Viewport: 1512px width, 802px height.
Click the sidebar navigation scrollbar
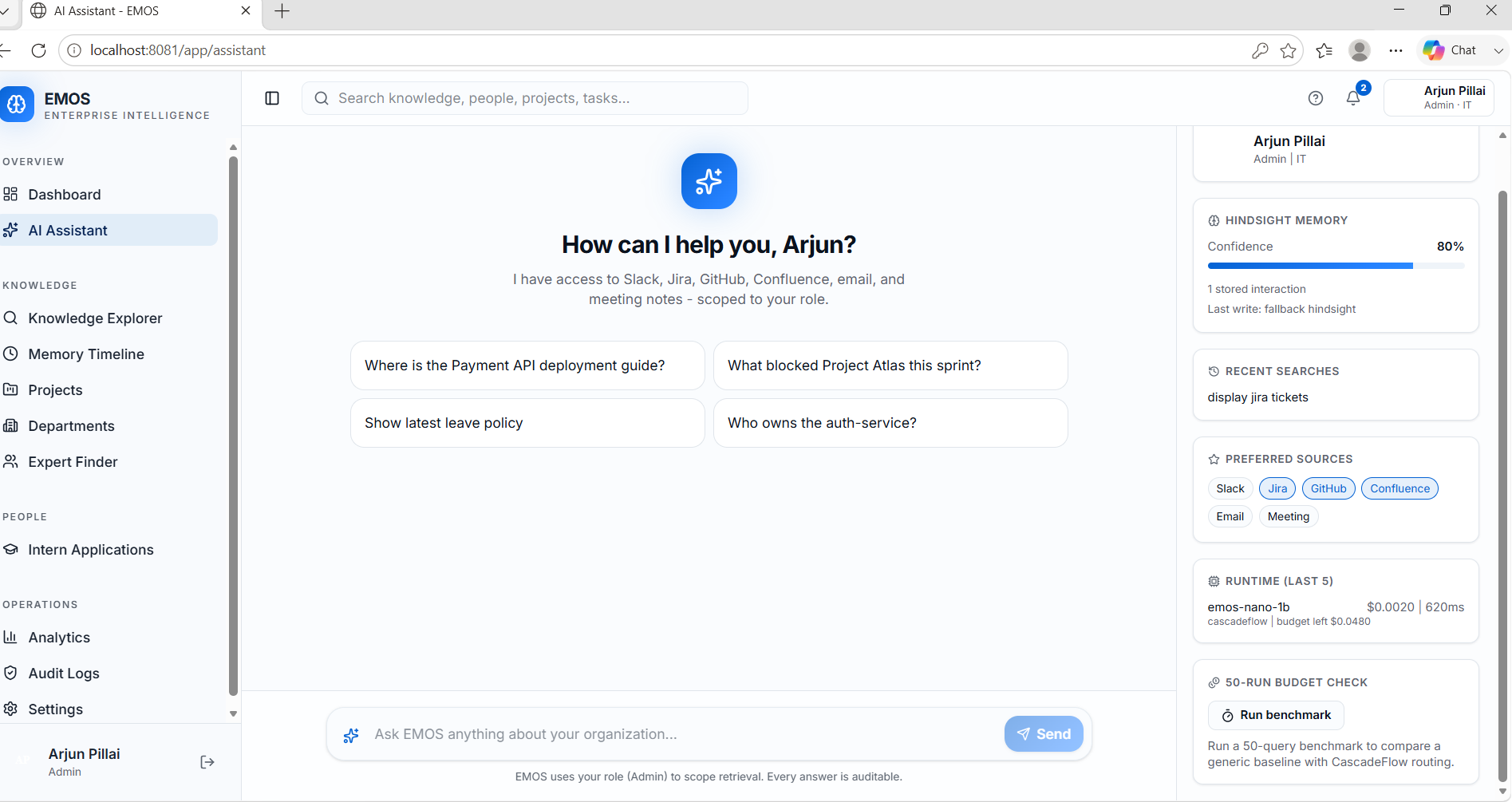[x=233, y=425]
